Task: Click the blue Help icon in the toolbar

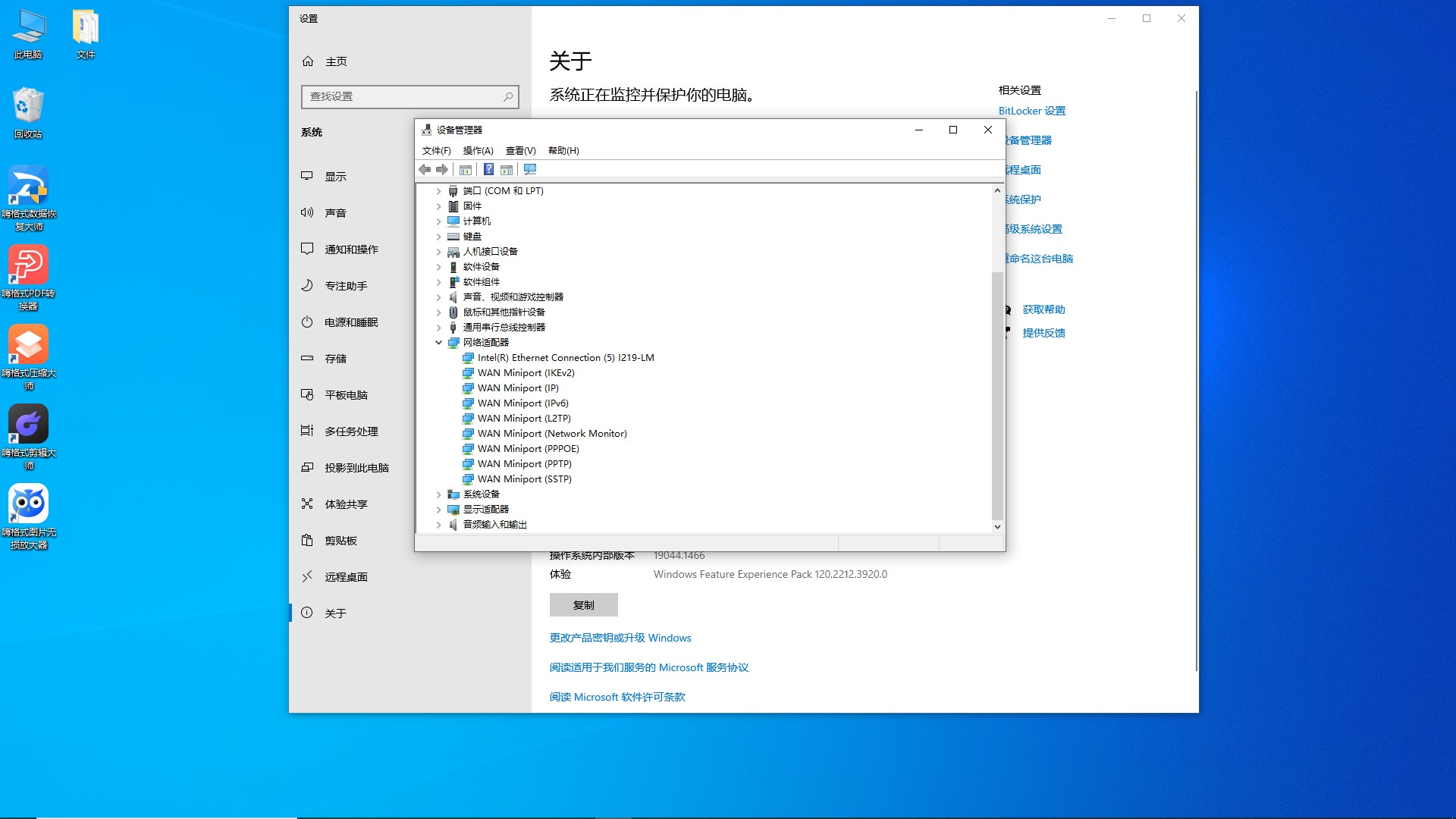Action: [488, 169]
